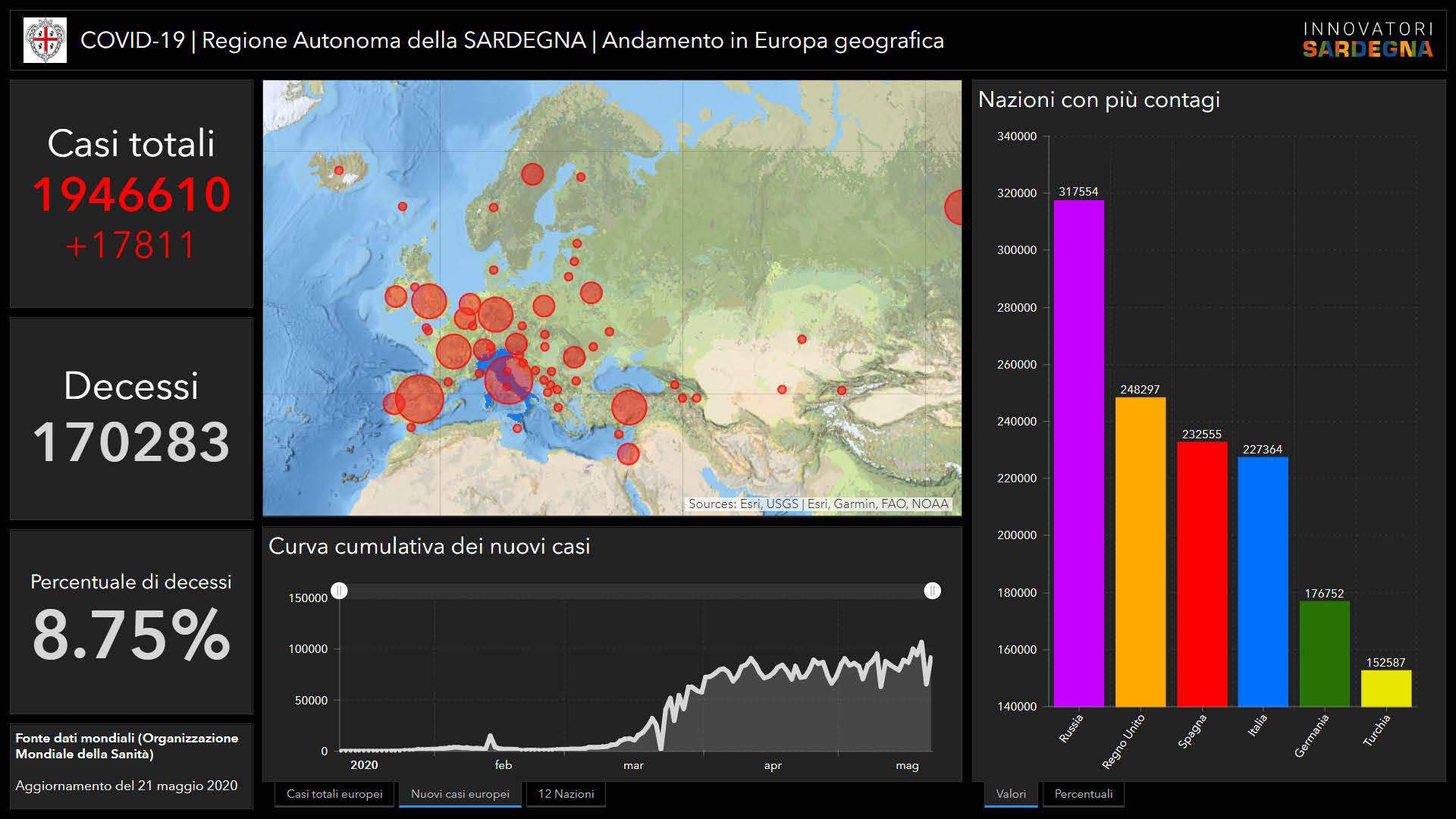Click the red circle marker over Iceland
The height and width of the screenshot is (819, 1456).
339,171
